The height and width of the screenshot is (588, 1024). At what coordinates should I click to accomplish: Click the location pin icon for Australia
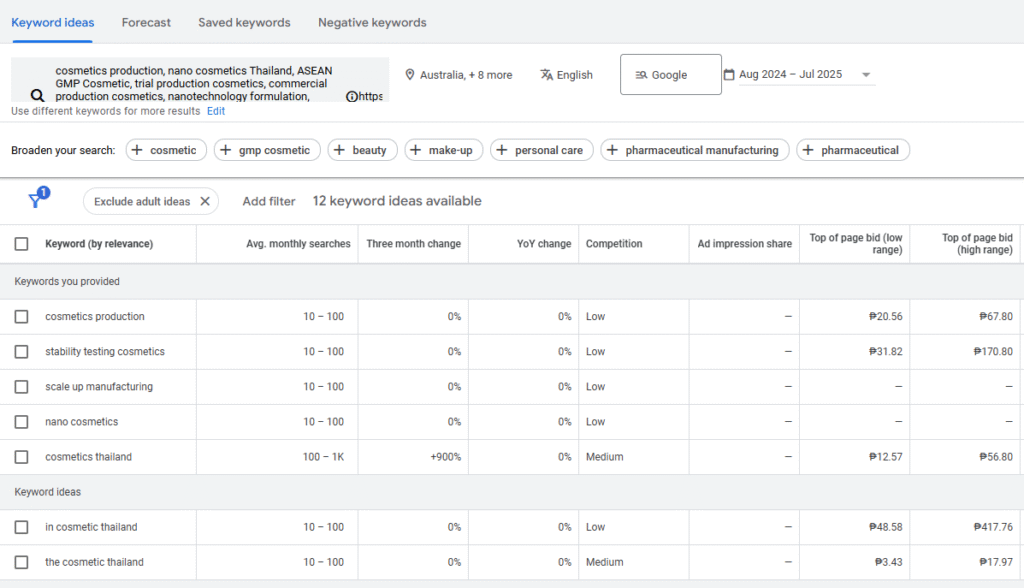[409, 75]
